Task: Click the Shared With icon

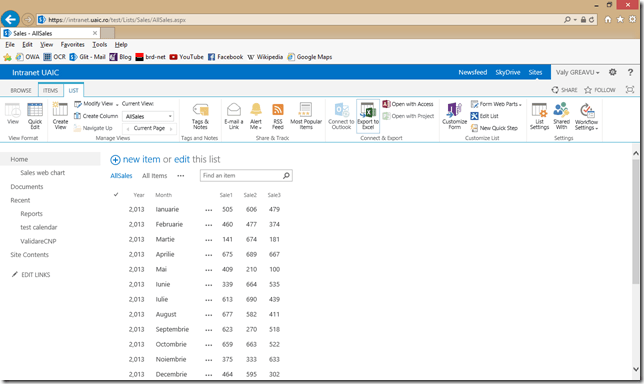Action: click(561, 116)
